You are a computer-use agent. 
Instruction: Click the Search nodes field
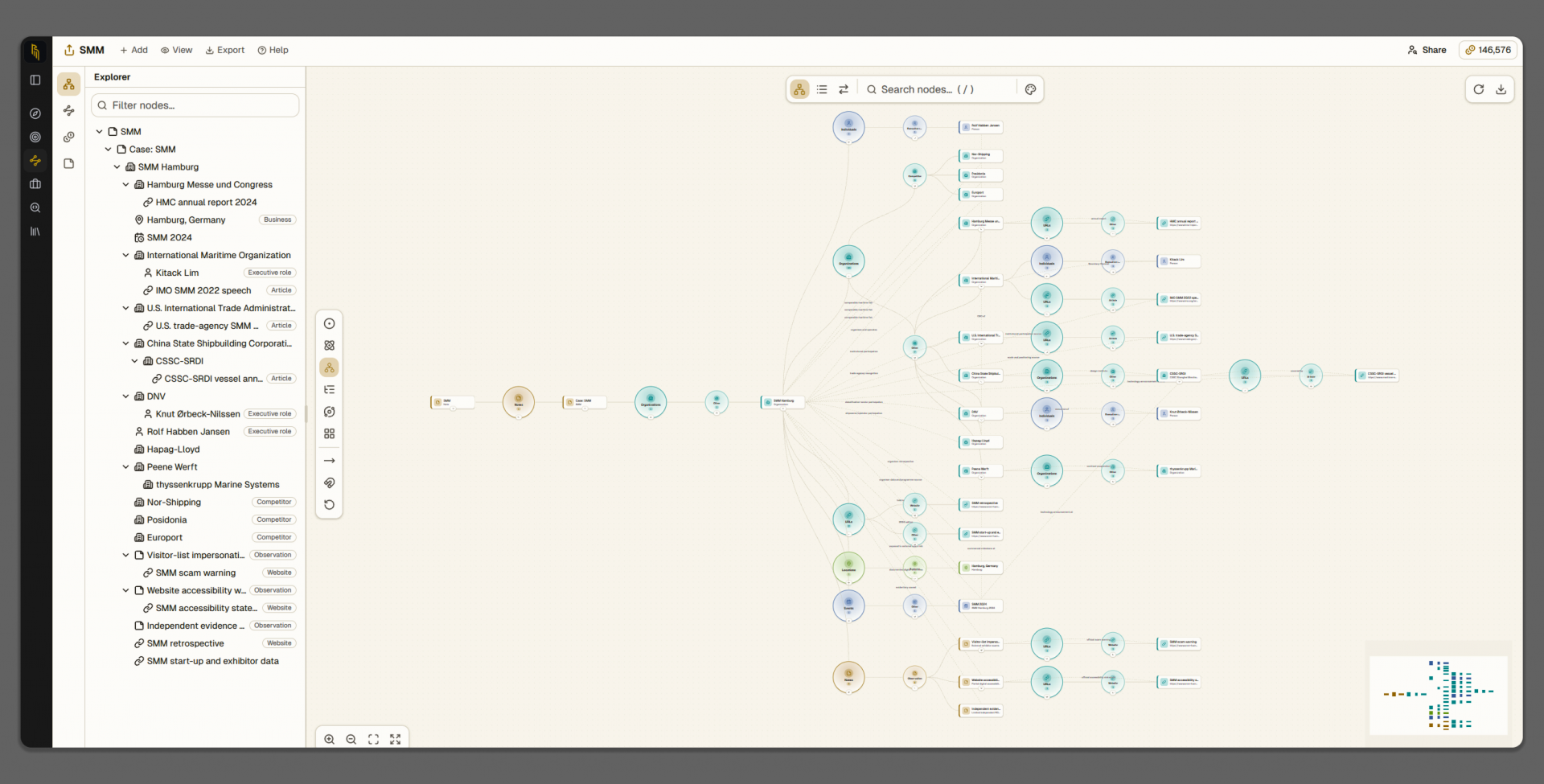click(939, 89)
